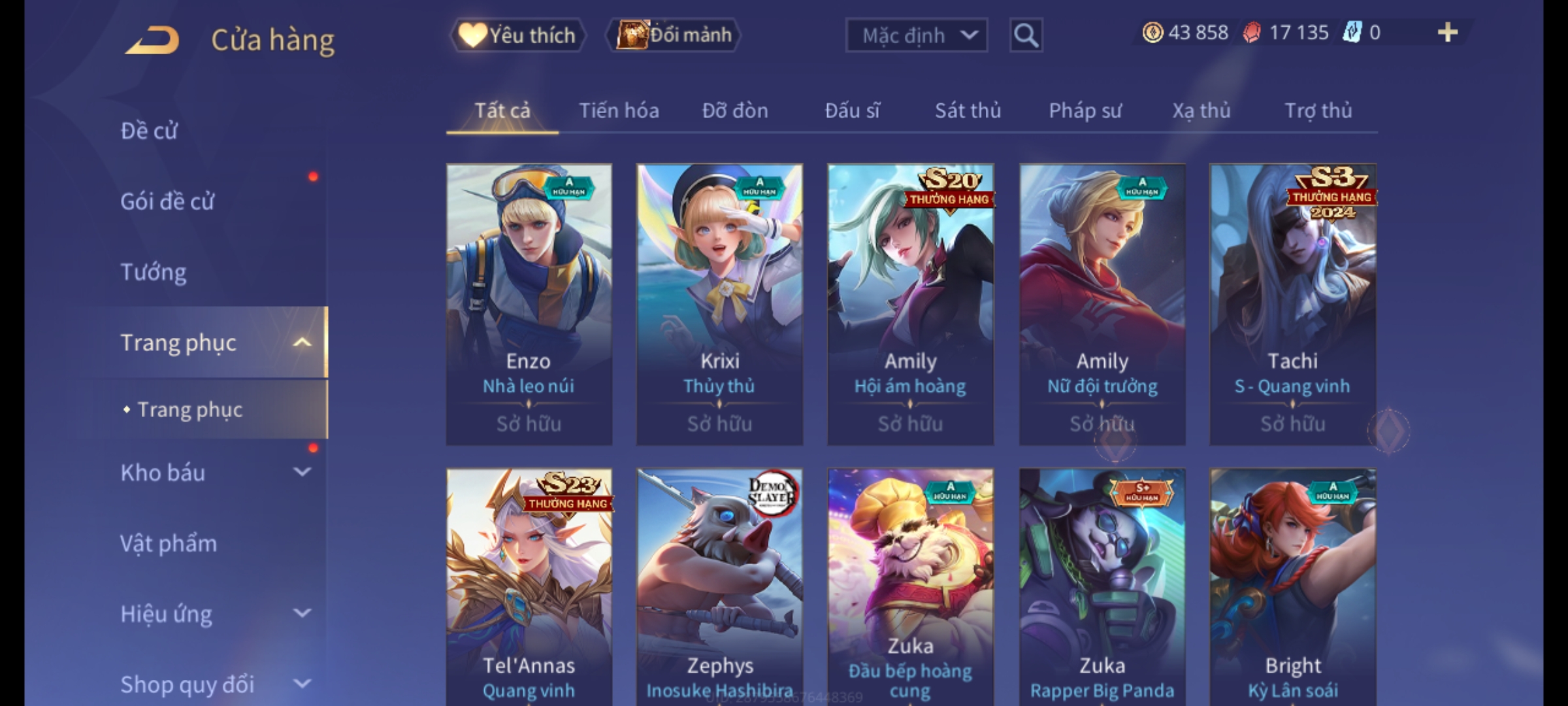This screenshot has height=706, width=1568.
Task: Click the red ruby currency icon
Action: pos(1252,33)
